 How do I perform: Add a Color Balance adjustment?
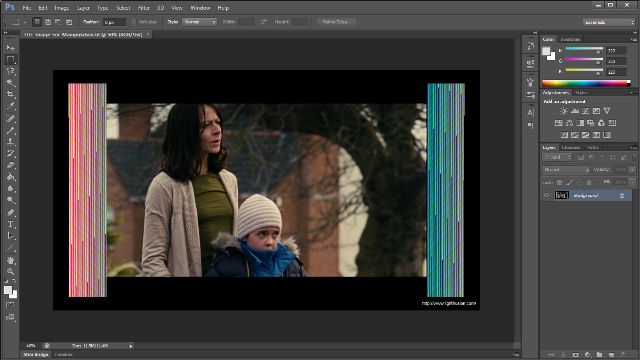[569, 123]
